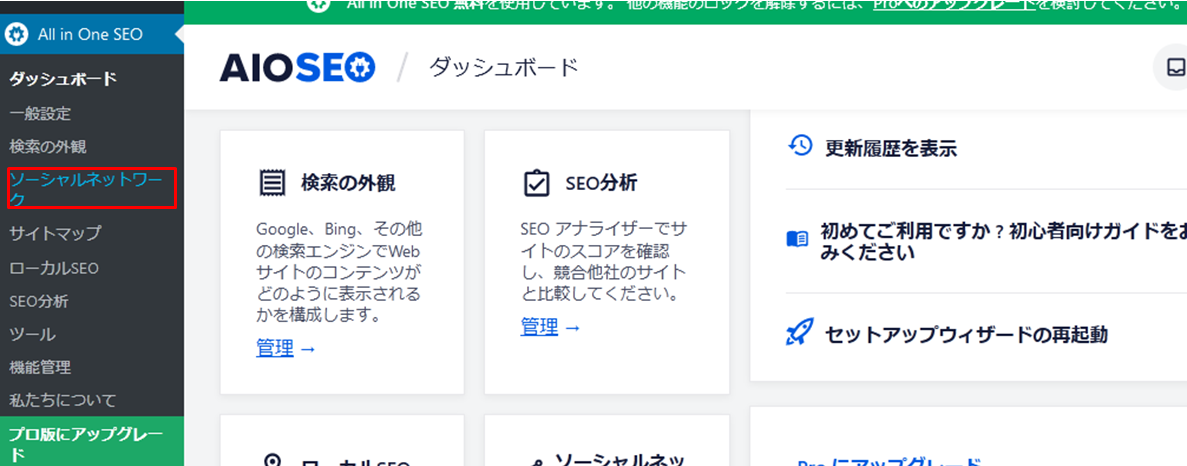This screenshot has height=466, width=1187.
Task: Click the 更新履歴を表示 clock icon
Action: tap(800, 145)
